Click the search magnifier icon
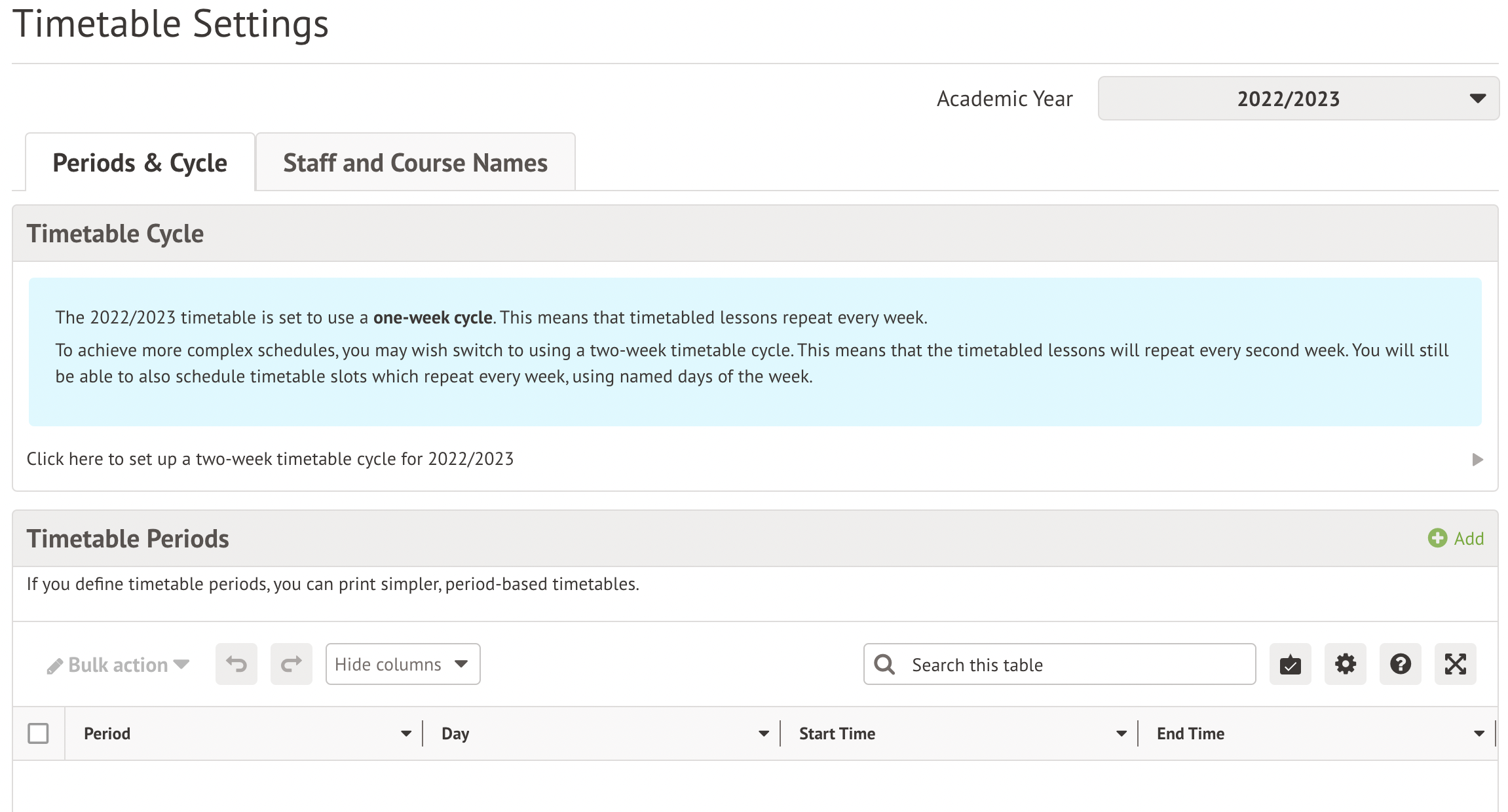 coord(884,664)
